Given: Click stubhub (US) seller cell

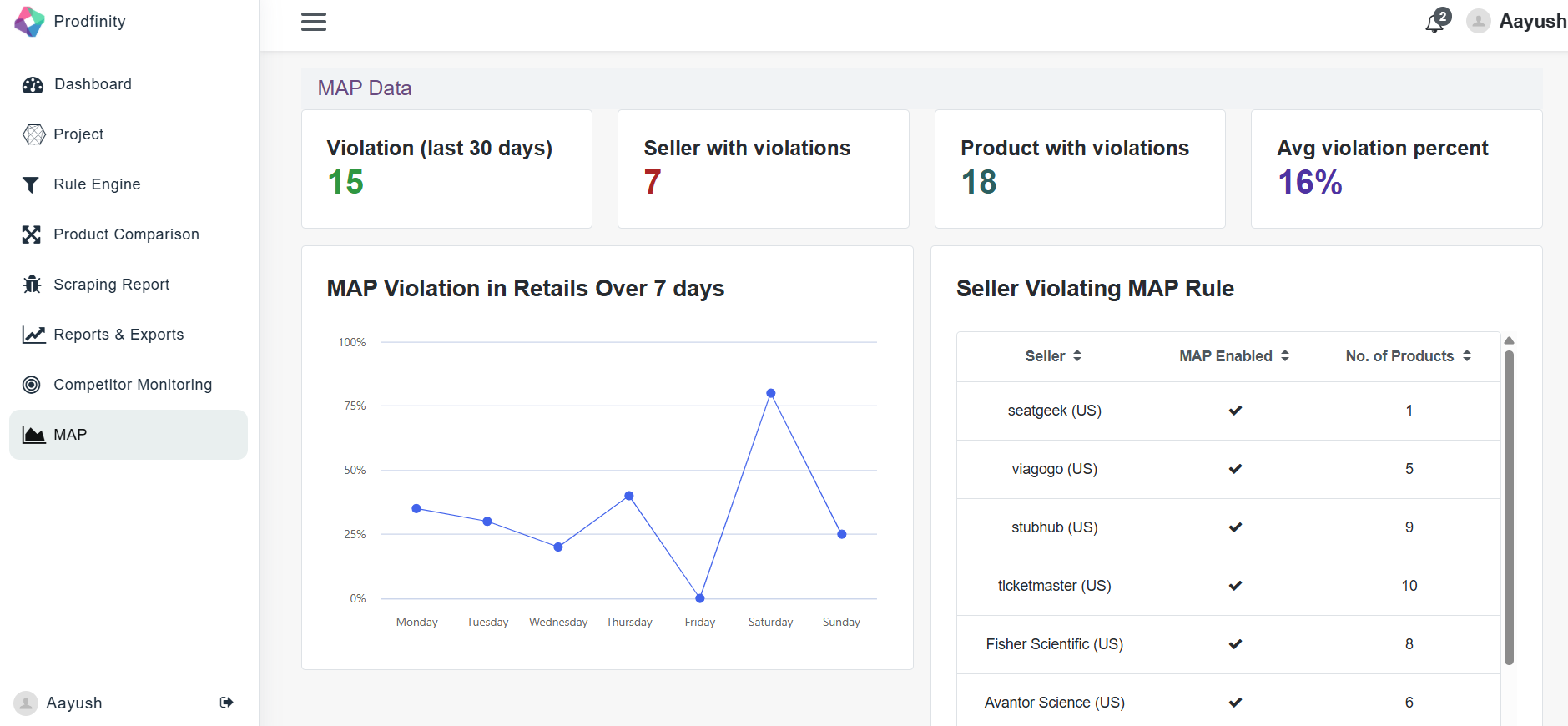Looking at the screenshot, I should click(x=1055, y=527).
